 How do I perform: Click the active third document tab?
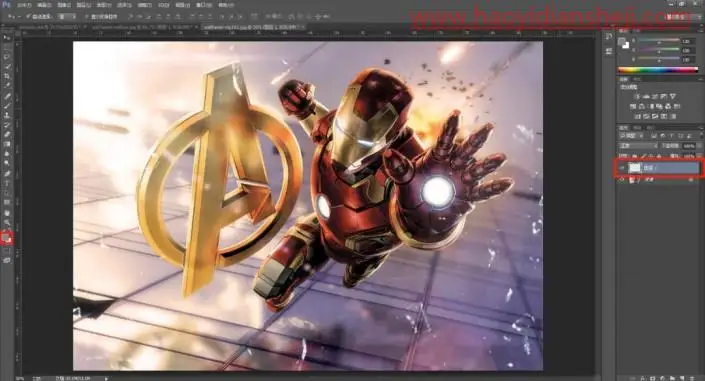click(x=254, y=27)
